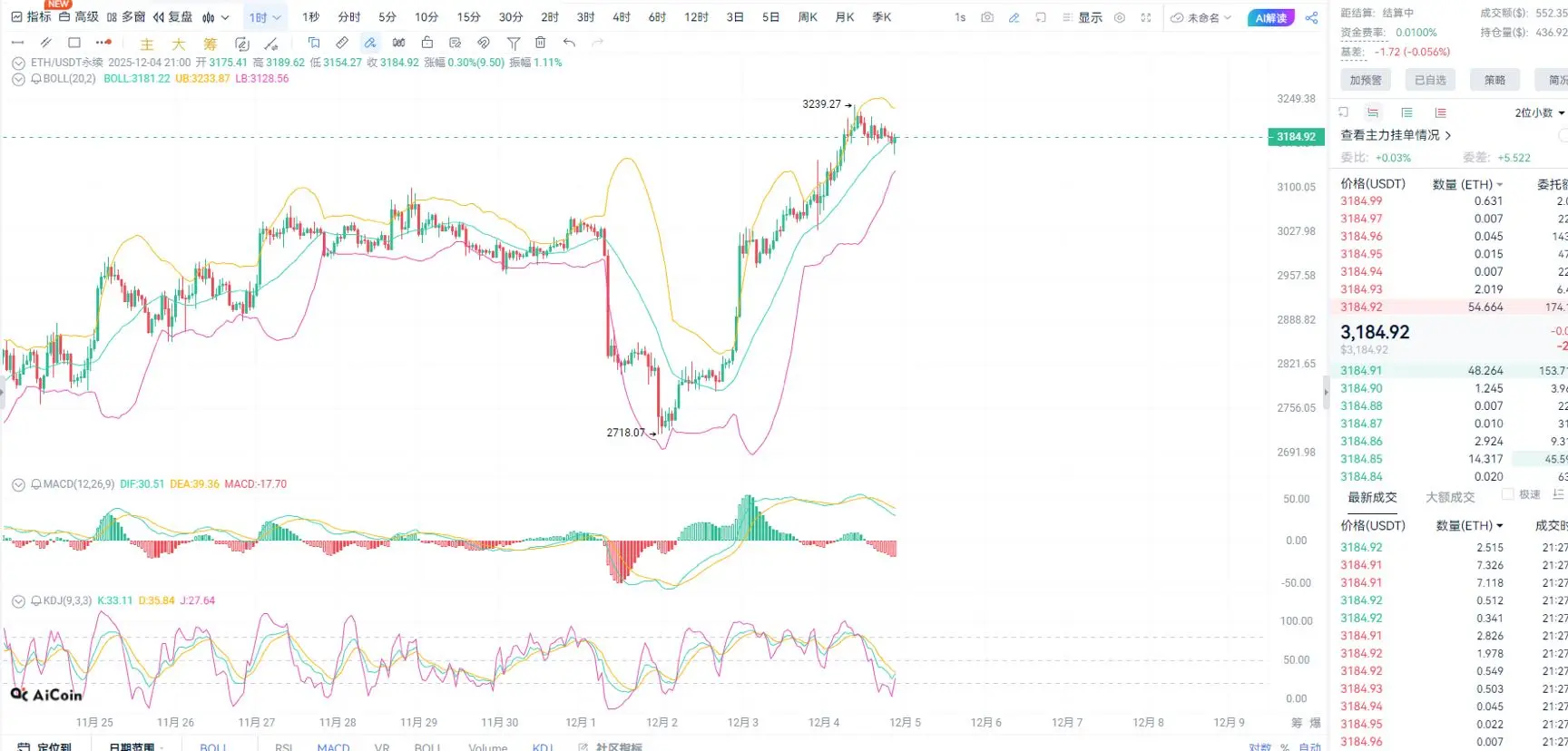Switch to the 15分 timeframe

pyautogui.click(x=468, y=17)
